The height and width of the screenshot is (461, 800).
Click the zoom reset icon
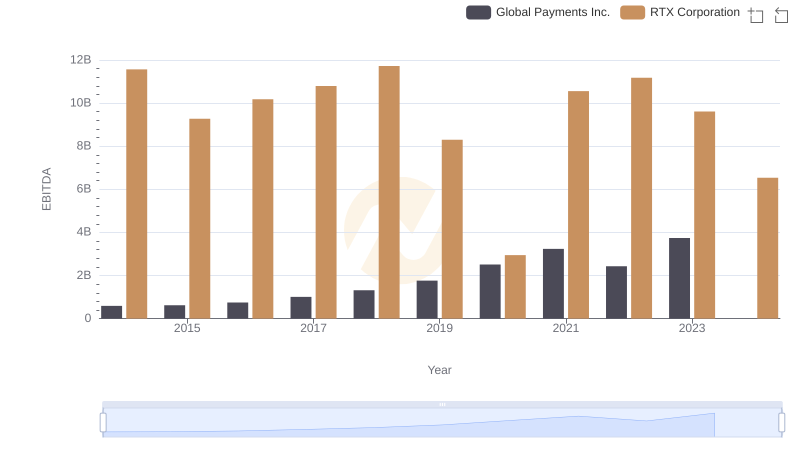pos(781,15)
